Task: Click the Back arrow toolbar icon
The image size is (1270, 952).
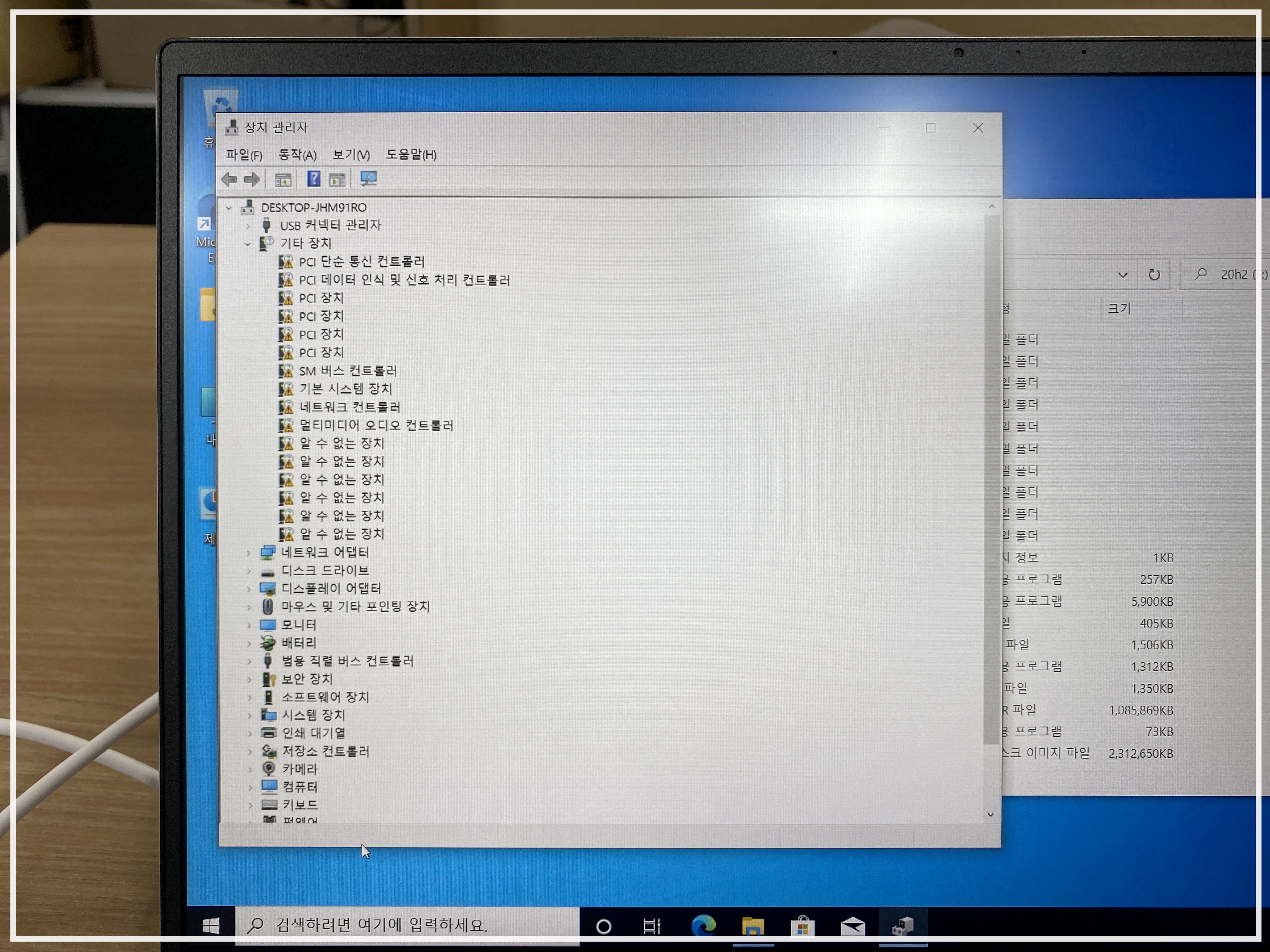Action: click(x=228, y=180)
